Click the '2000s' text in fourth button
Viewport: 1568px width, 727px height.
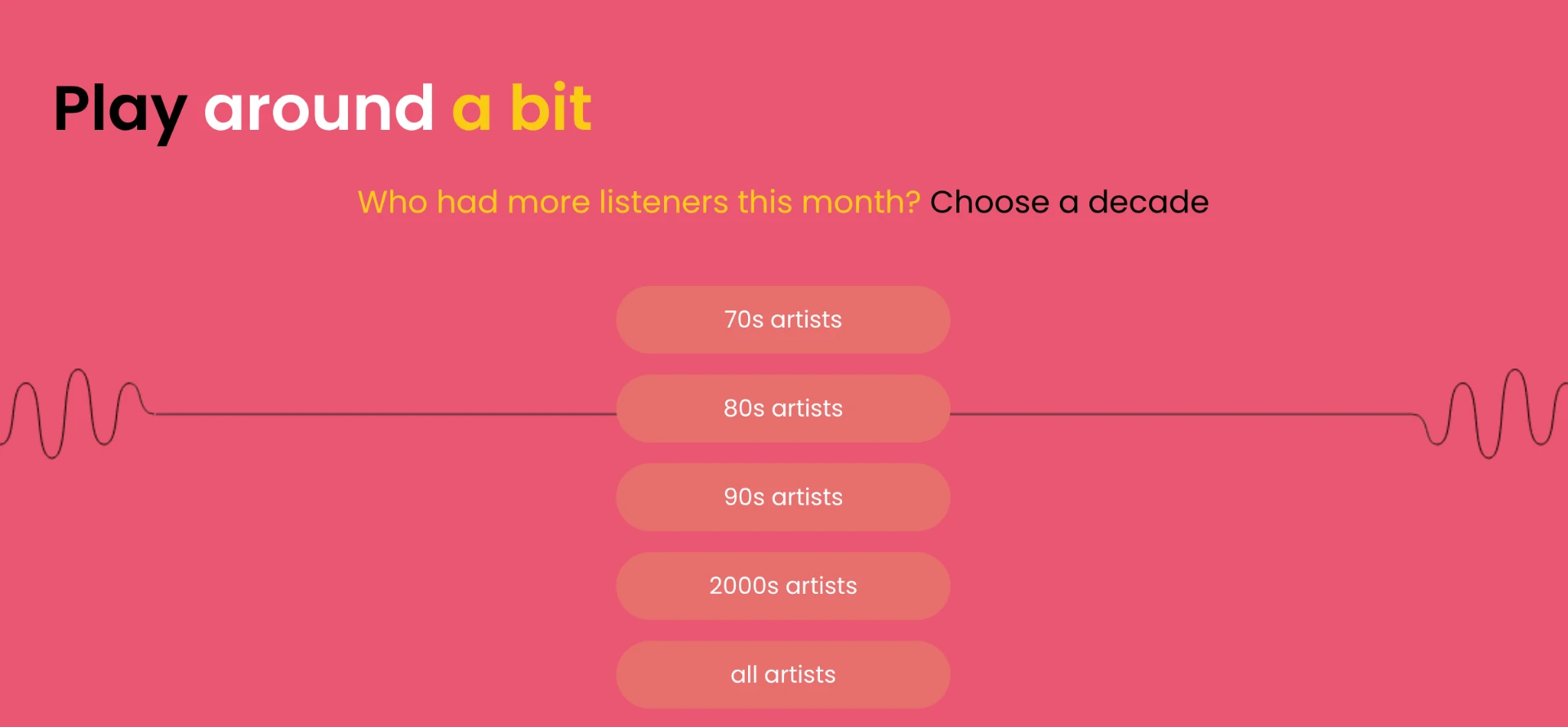tap(744, 586)
